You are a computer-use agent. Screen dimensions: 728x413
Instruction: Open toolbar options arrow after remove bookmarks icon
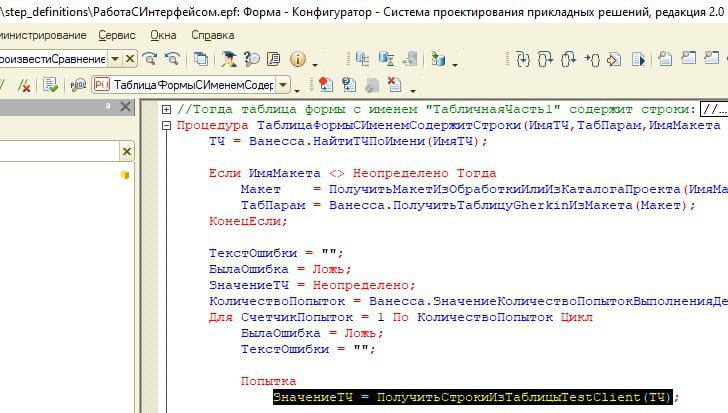(x=412, y=90)
